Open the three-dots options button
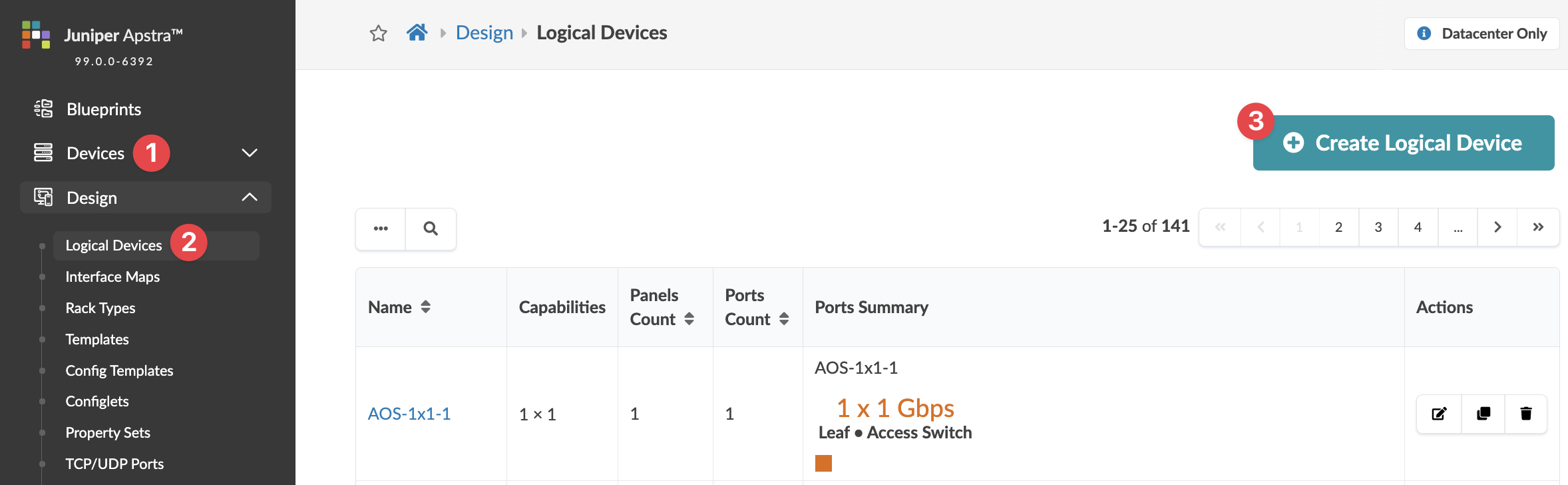 click(x=381, y=229)
